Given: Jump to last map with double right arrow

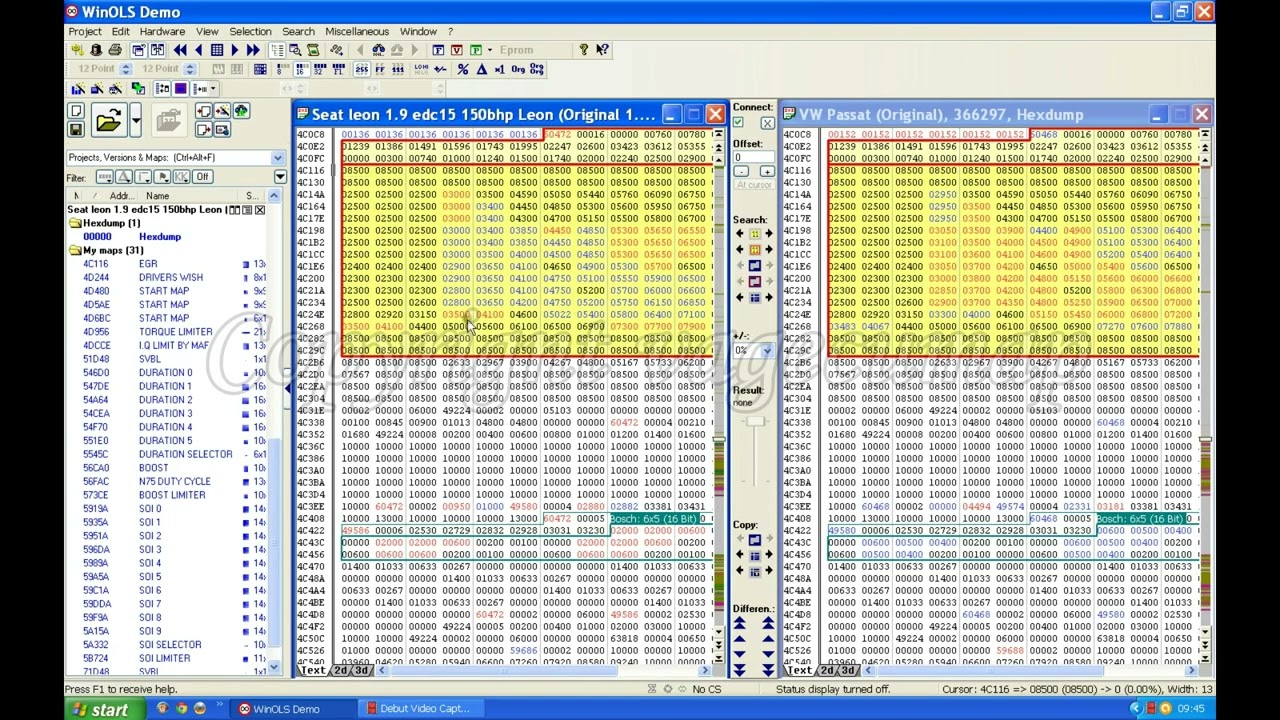Looking at the screenshot, I should tap(254, 50).
